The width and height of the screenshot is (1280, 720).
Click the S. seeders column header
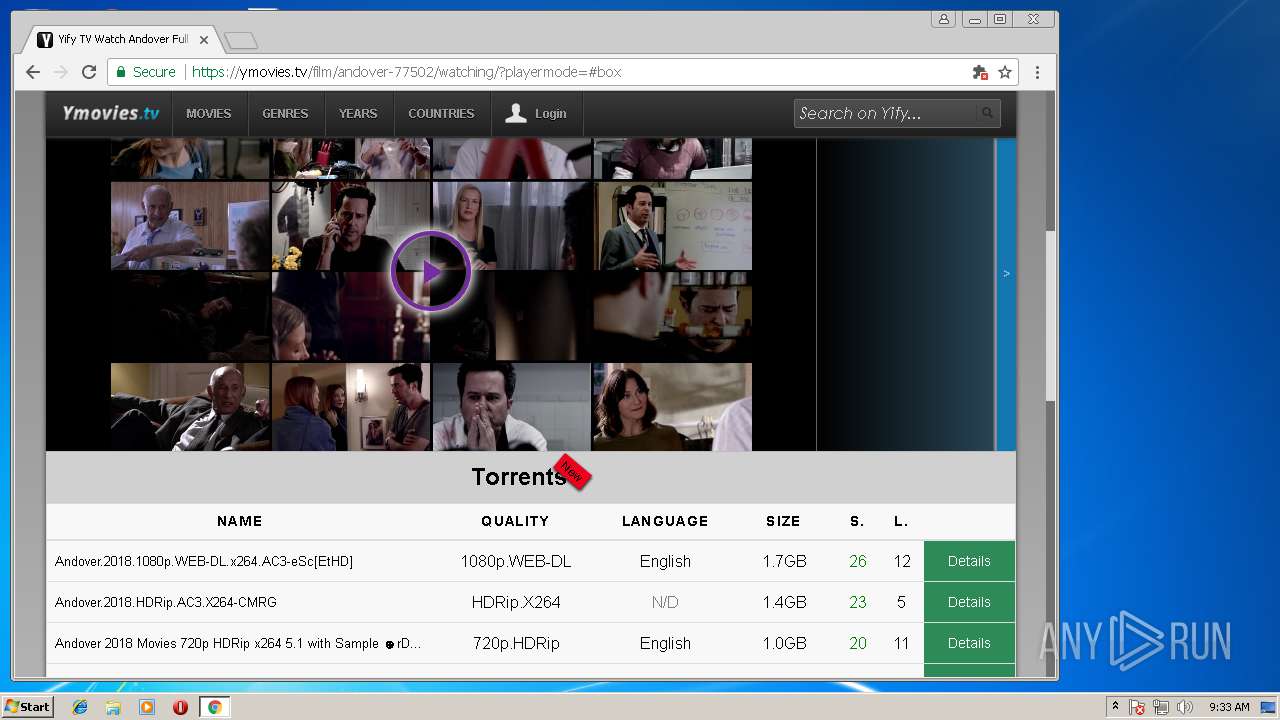[x=857, y=521]
